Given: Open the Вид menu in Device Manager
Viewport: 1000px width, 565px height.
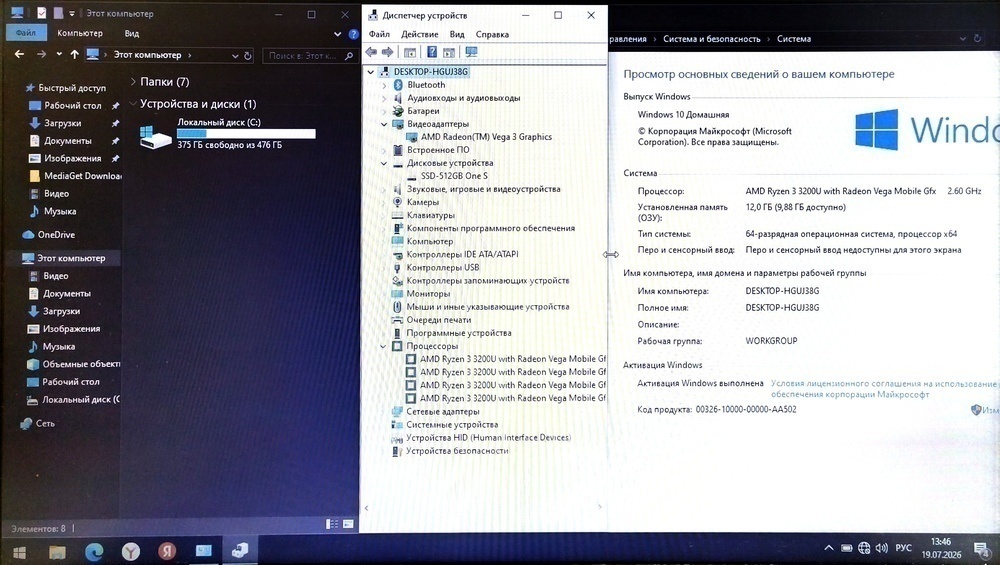Looking at the screenshot, I should (457, 34).
